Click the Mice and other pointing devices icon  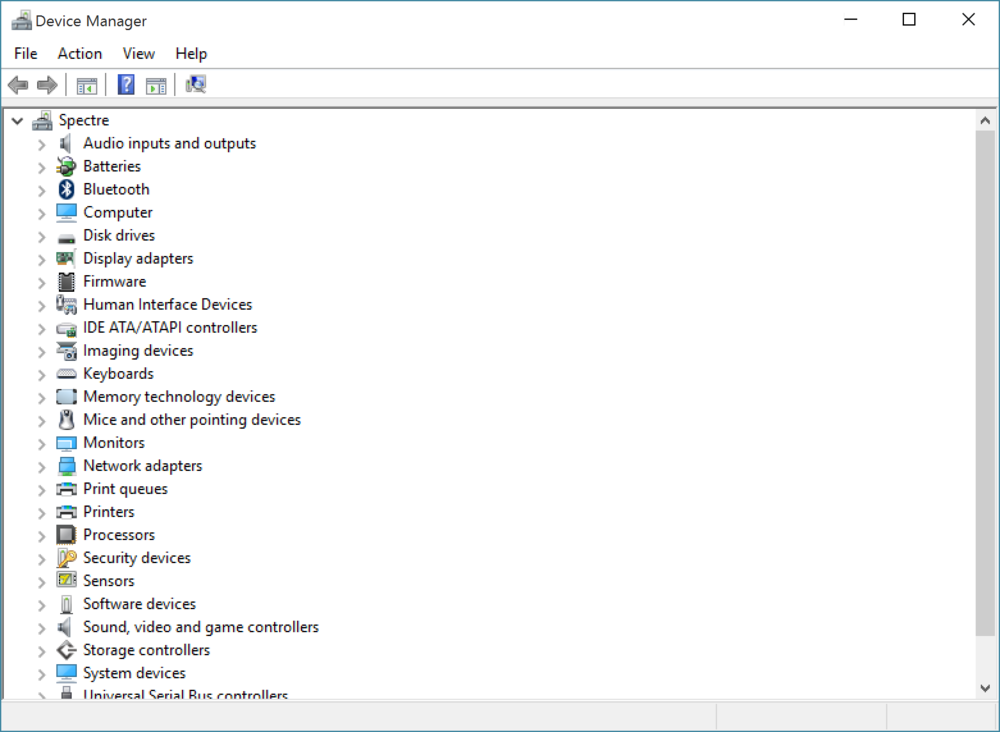(66, 420)
